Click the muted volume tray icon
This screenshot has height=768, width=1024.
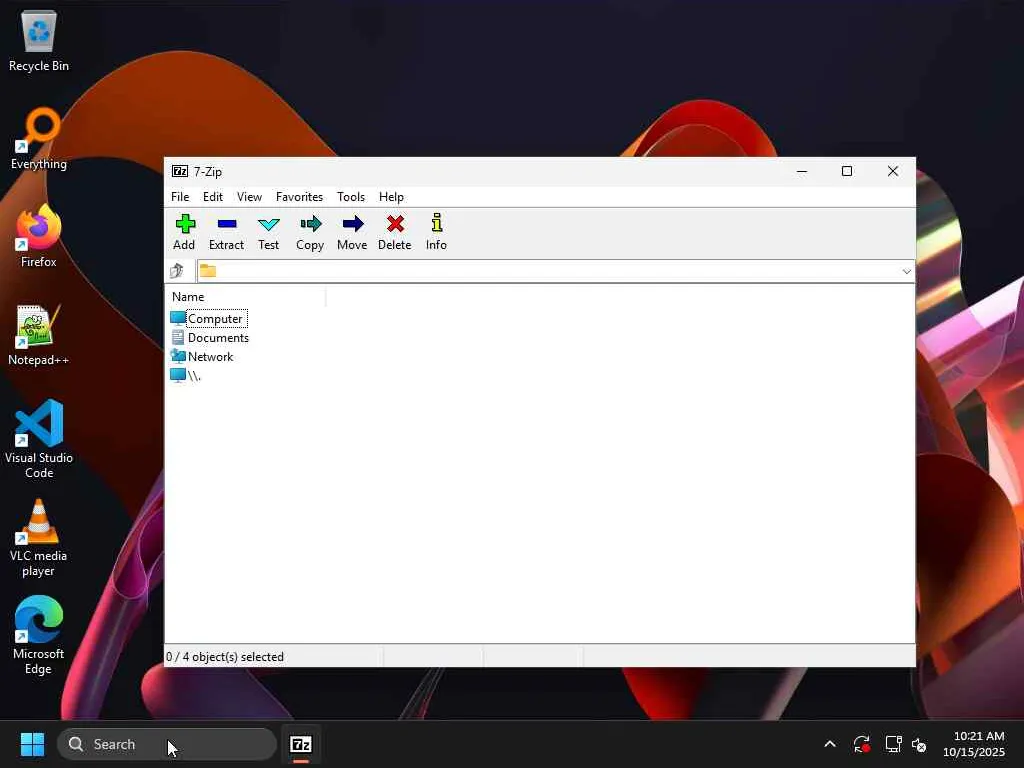[919, 744]
